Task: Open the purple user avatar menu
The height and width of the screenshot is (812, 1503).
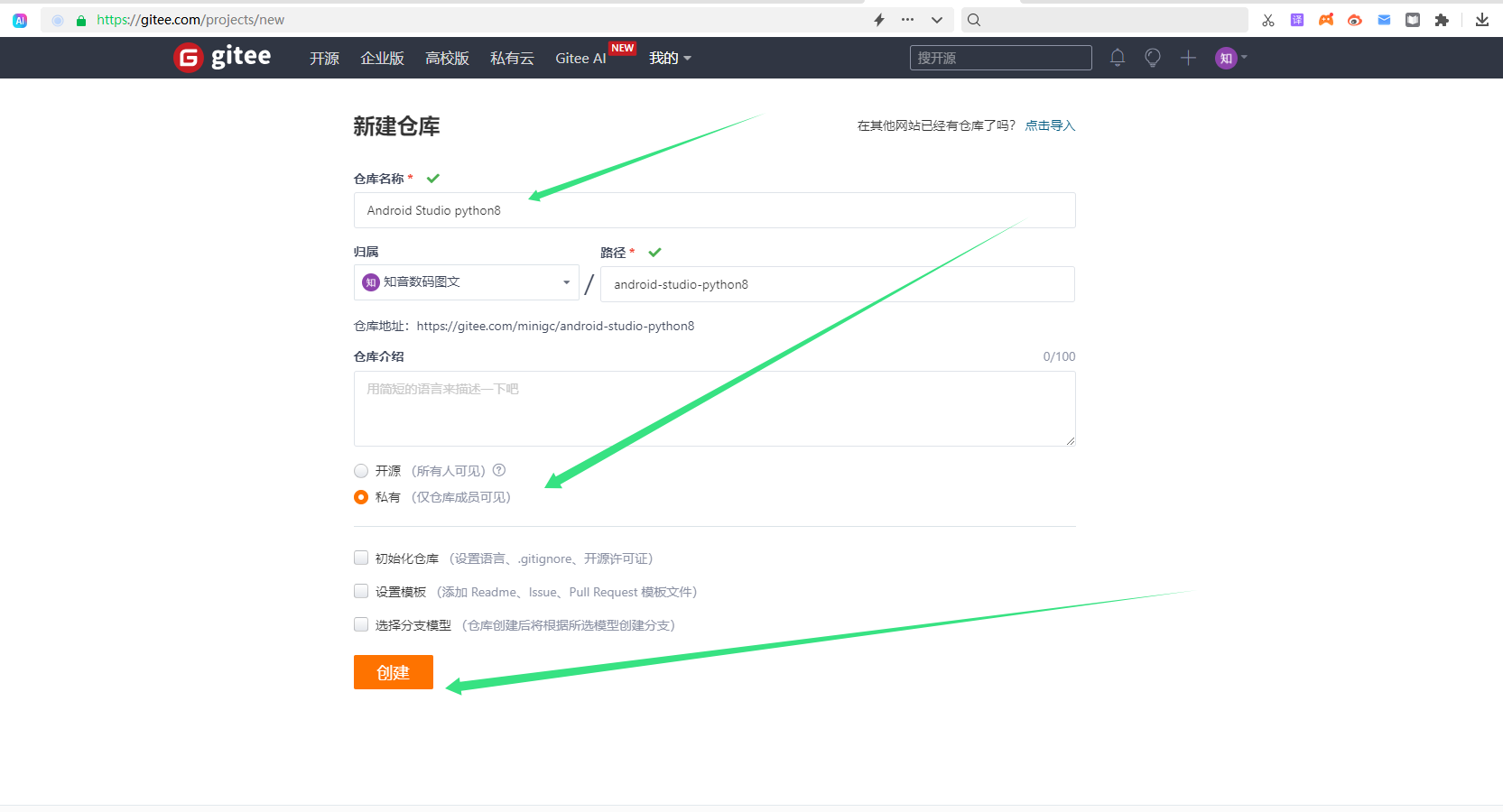Action: (x=1230, y=58)
